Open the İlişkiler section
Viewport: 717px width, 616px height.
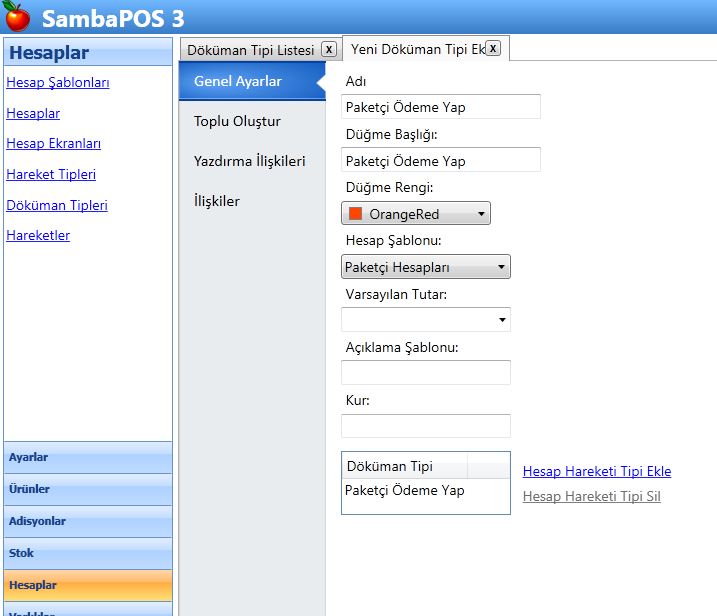217,201
